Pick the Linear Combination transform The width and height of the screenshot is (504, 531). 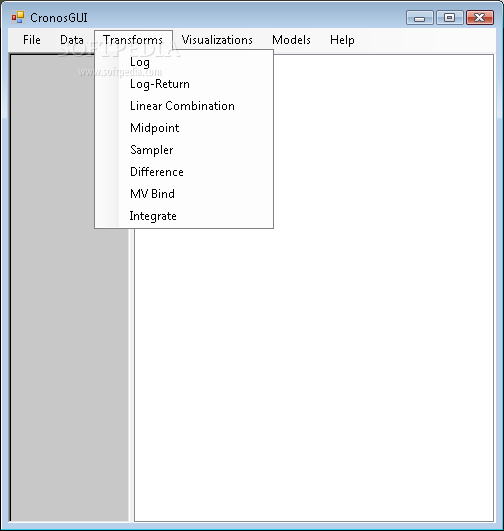click(x=184, y=106)
